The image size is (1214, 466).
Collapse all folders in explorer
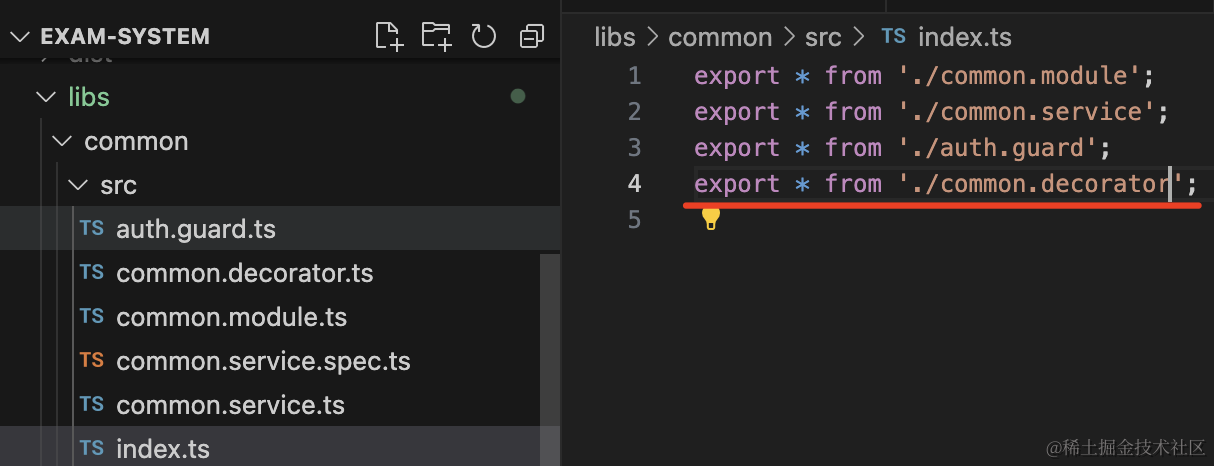pyautogui.click(x=532, y=37)
